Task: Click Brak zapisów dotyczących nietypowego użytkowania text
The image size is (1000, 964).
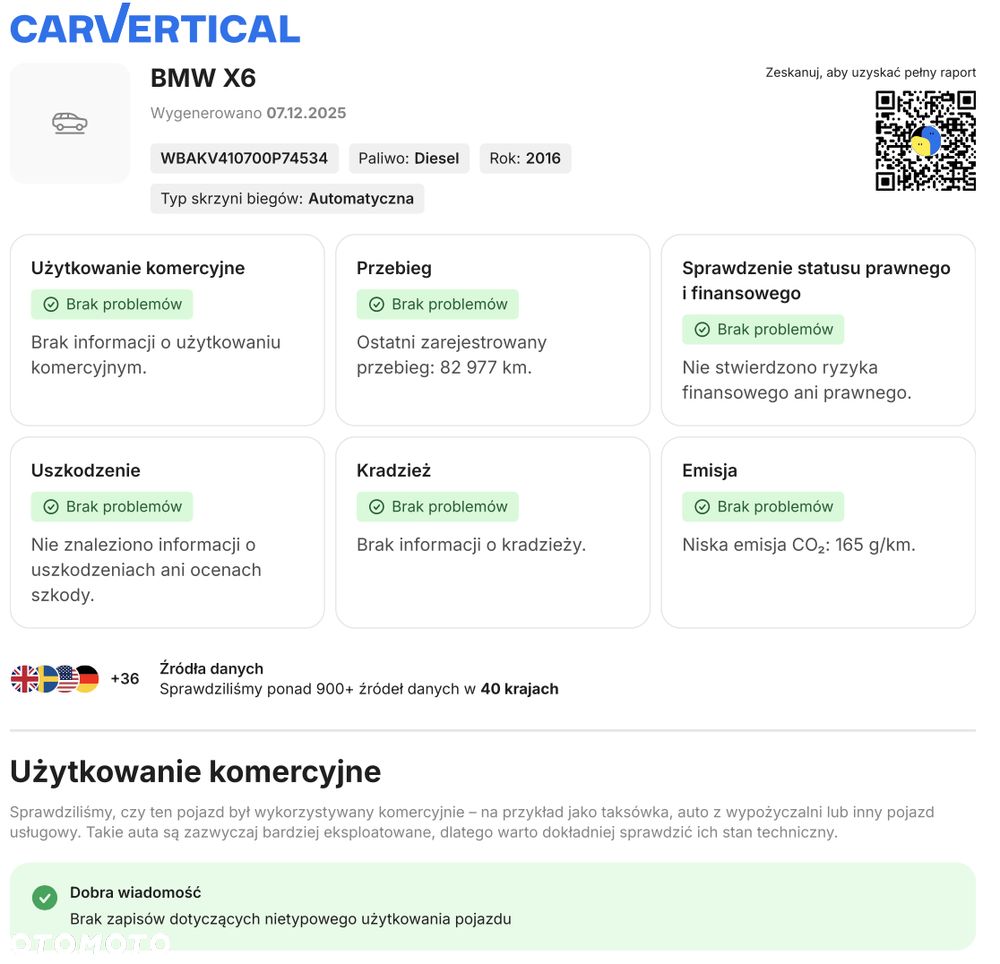Action: point(290,919)
